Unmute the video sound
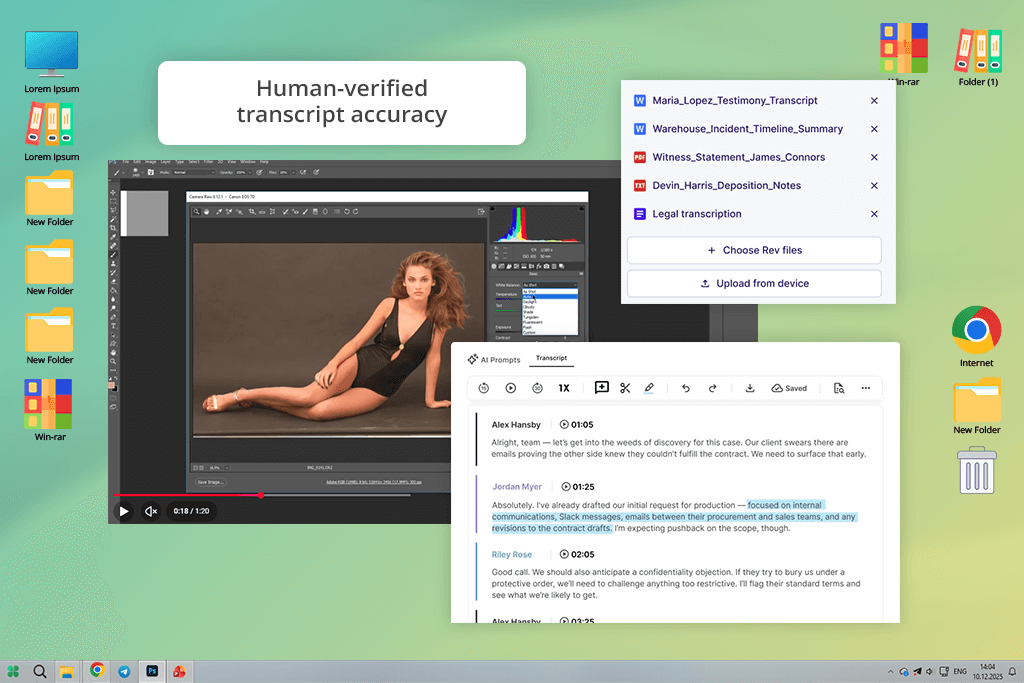Screen dimensions: 1024x683 pos(151,511)
